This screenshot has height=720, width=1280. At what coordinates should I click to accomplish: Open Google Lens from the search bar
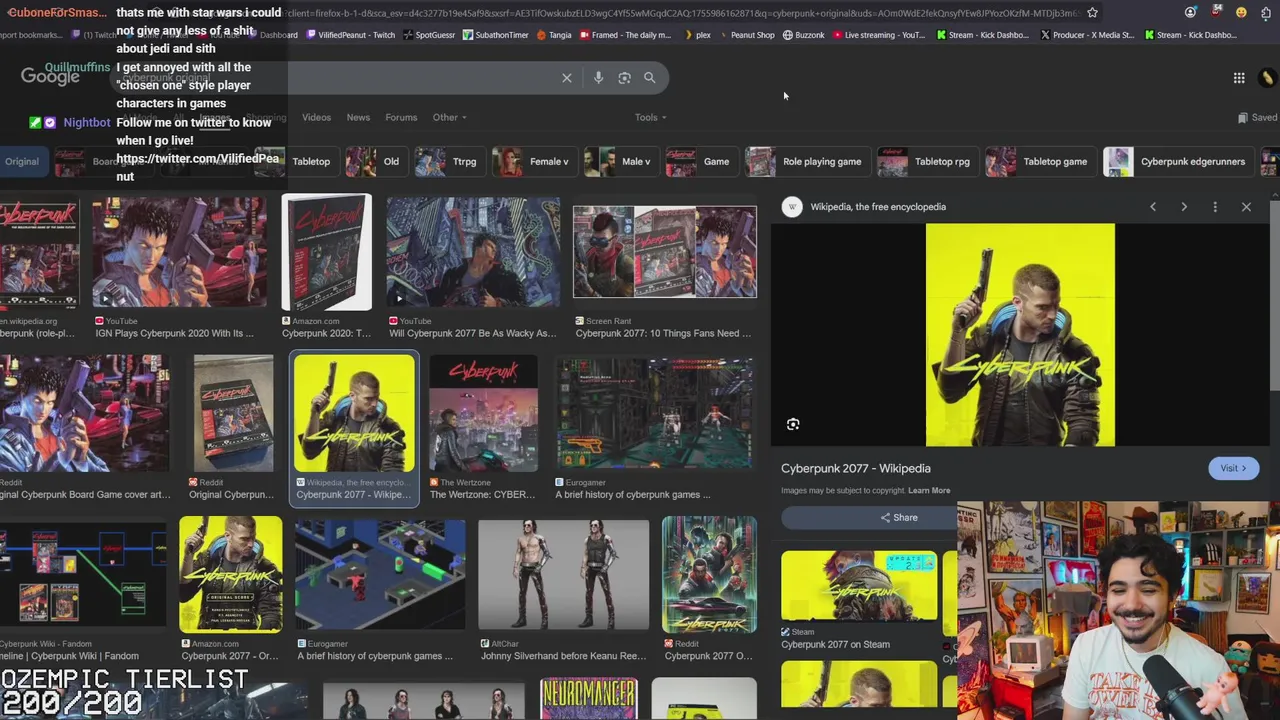(x=624, y=78)
